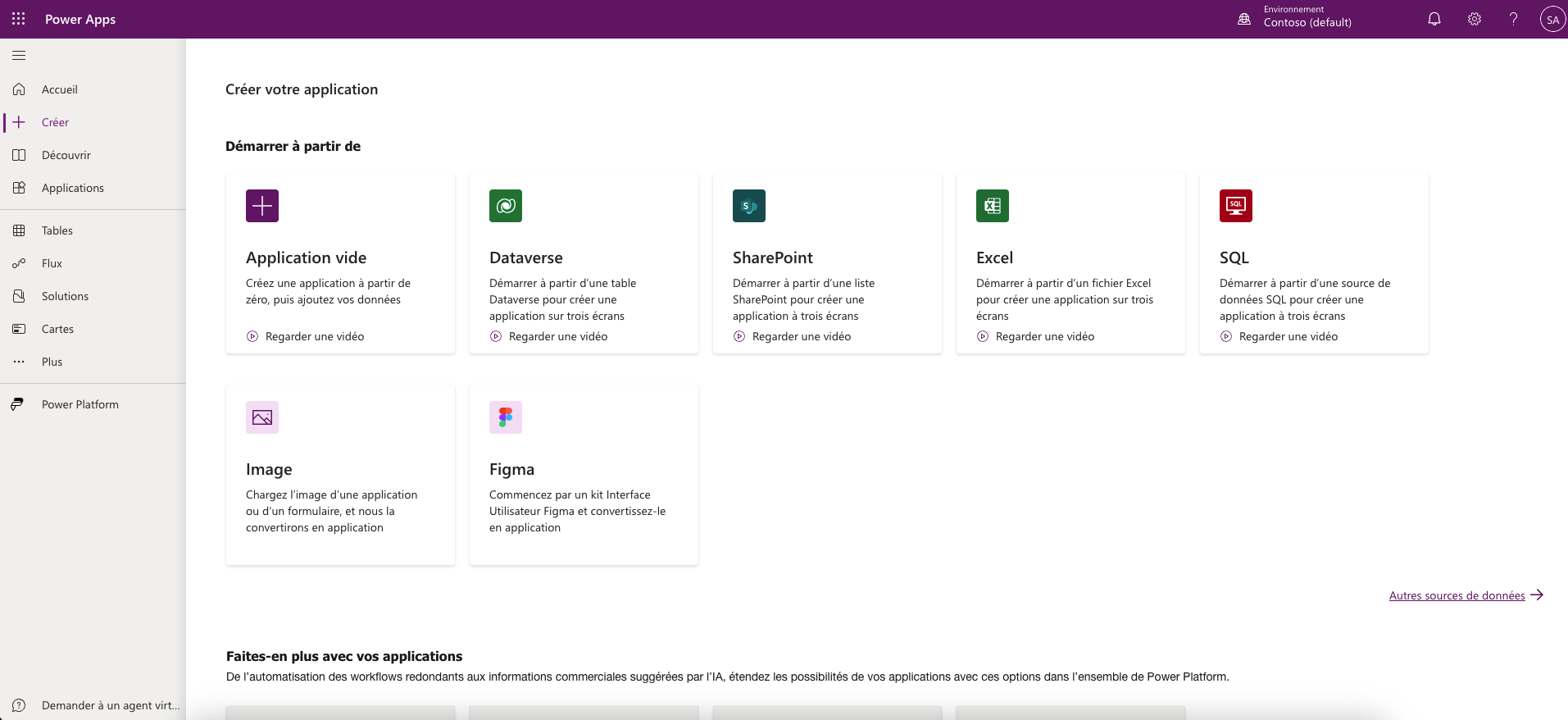Click the arrow beside Autres sources de données
The height and width of the screenshot is (720, 1568).
[x=1537, y=595]
